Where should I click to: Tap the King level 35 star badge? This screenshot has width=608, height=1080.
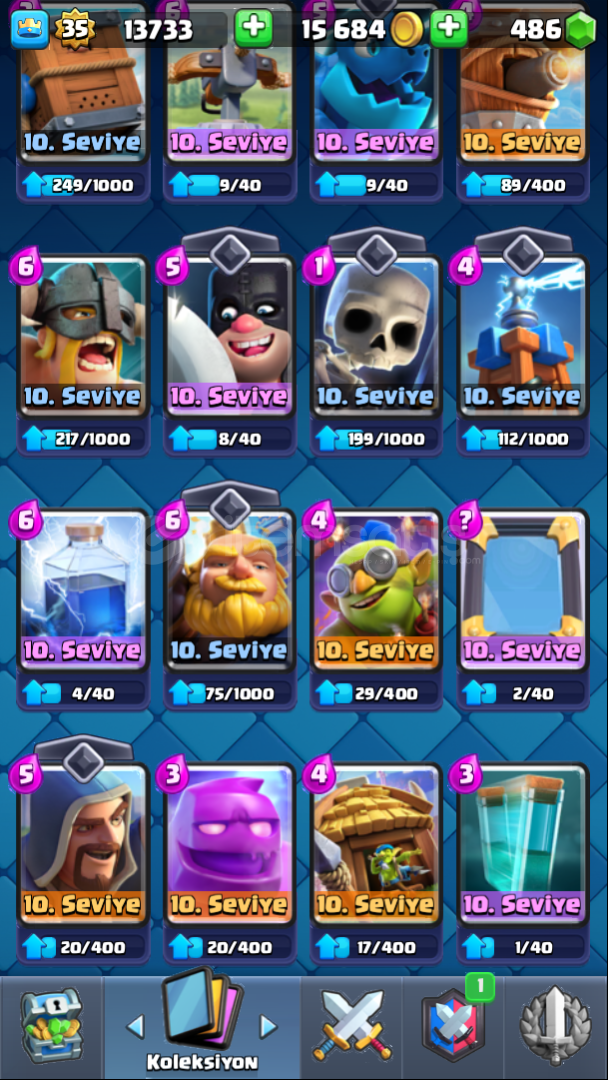tap(74, 30)
